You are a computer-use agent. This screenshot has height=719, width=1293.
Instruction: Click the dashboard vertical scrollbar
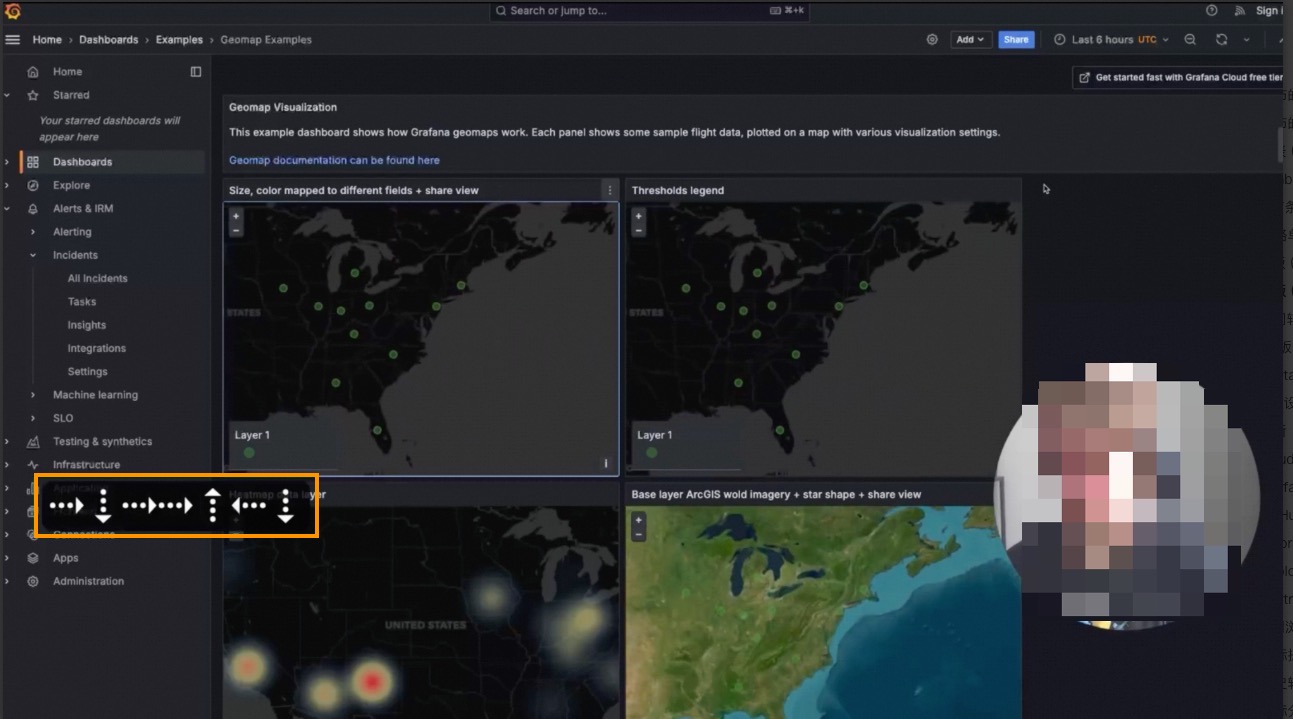coord(1278,144)
